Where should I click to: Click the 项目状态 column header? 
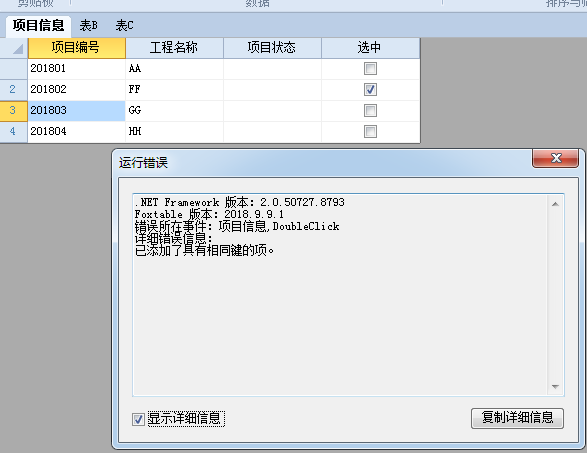(x=272, y=48)
